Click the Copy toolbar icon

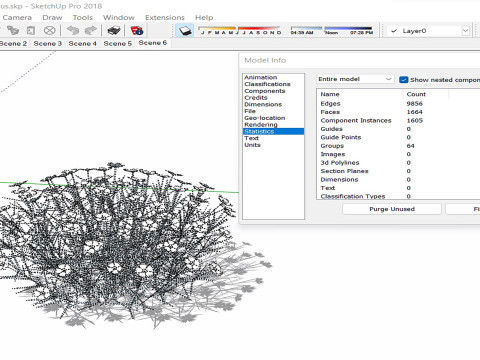tap(13, 31)
